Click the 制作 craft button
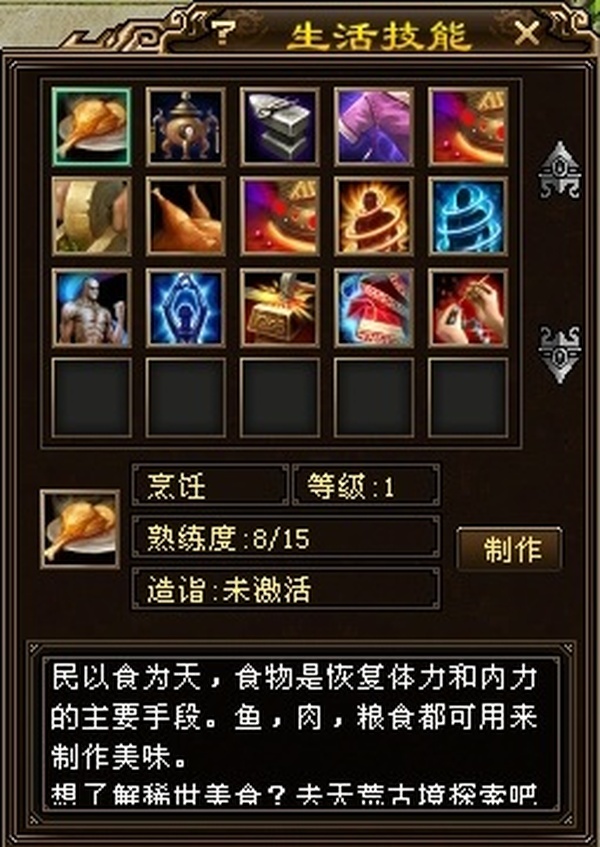 [x=509, y=549]
